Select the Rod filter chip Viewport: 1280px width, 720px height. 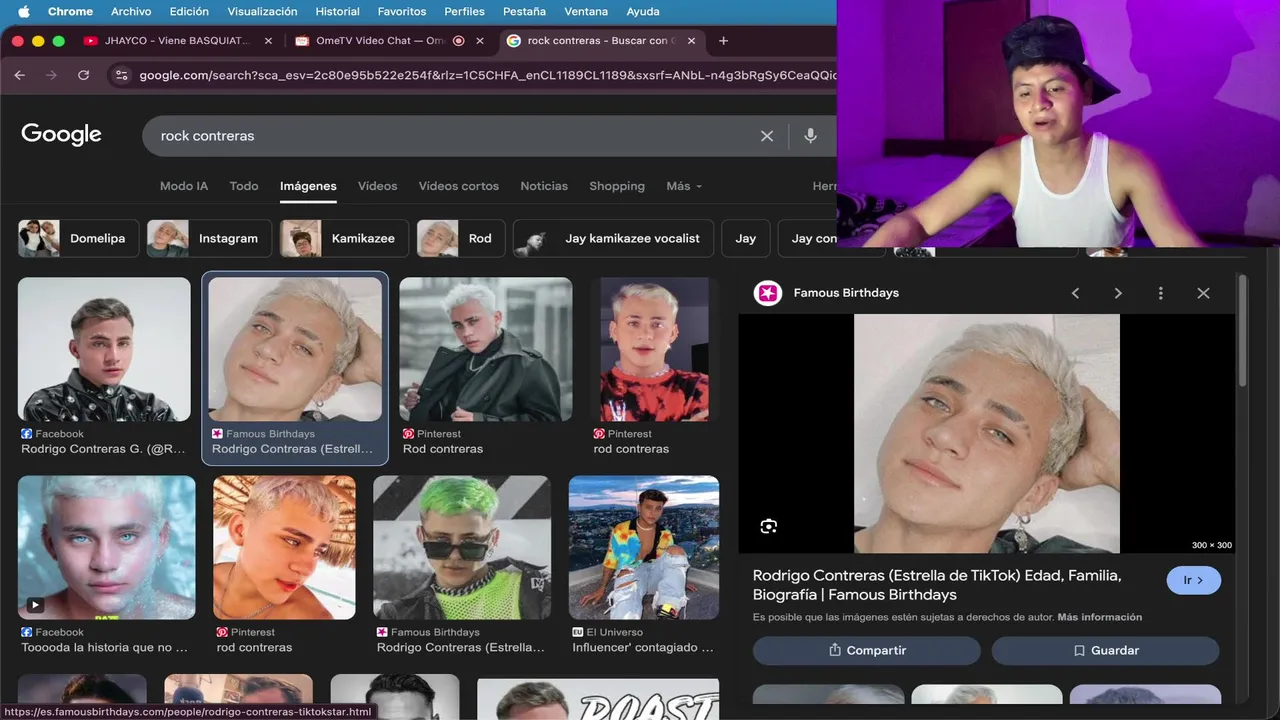(x=461, y=238)
